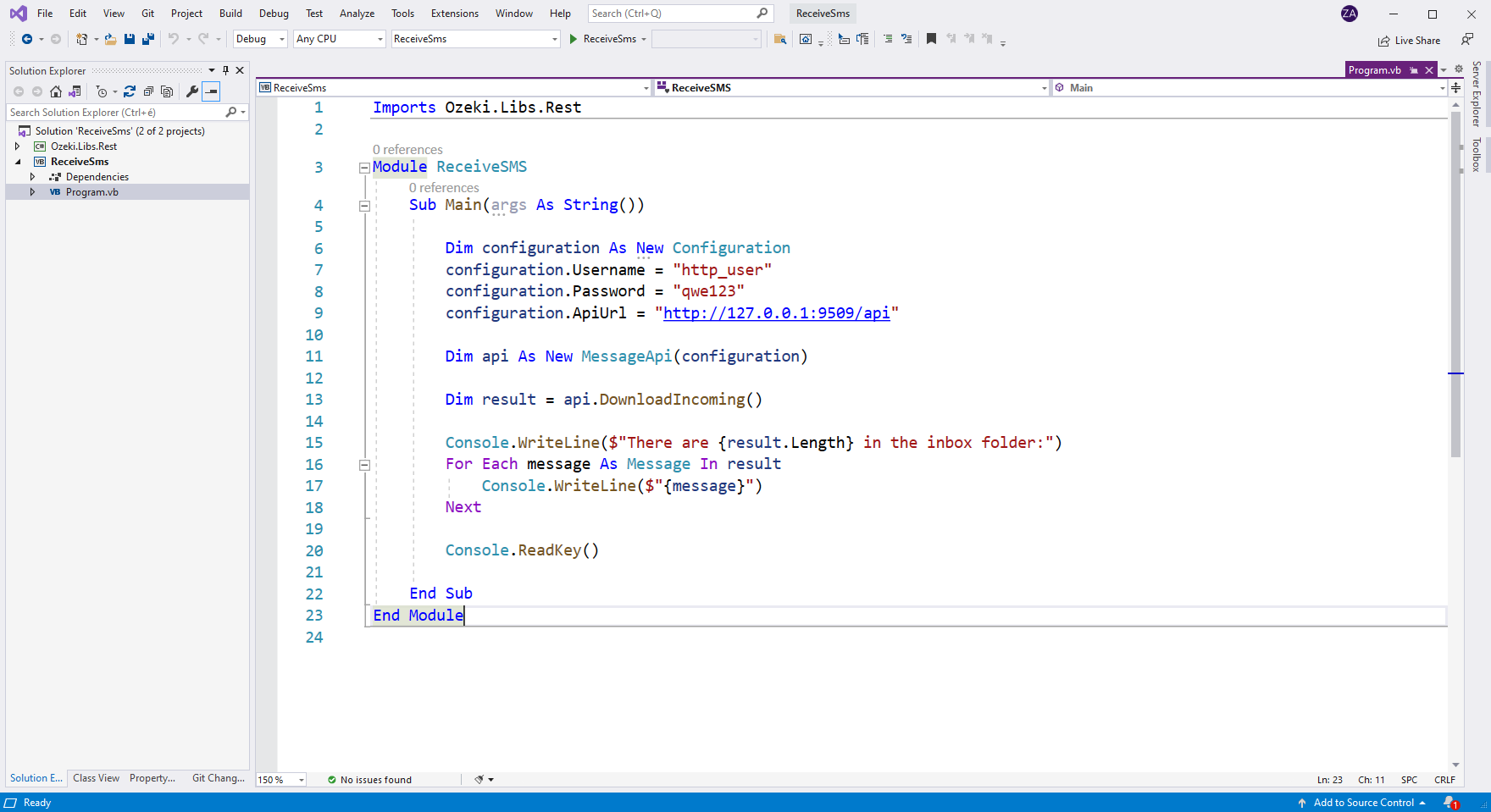Click the Navigate Backward arrow icon
1491x812 pixels.
coord(27,39)
